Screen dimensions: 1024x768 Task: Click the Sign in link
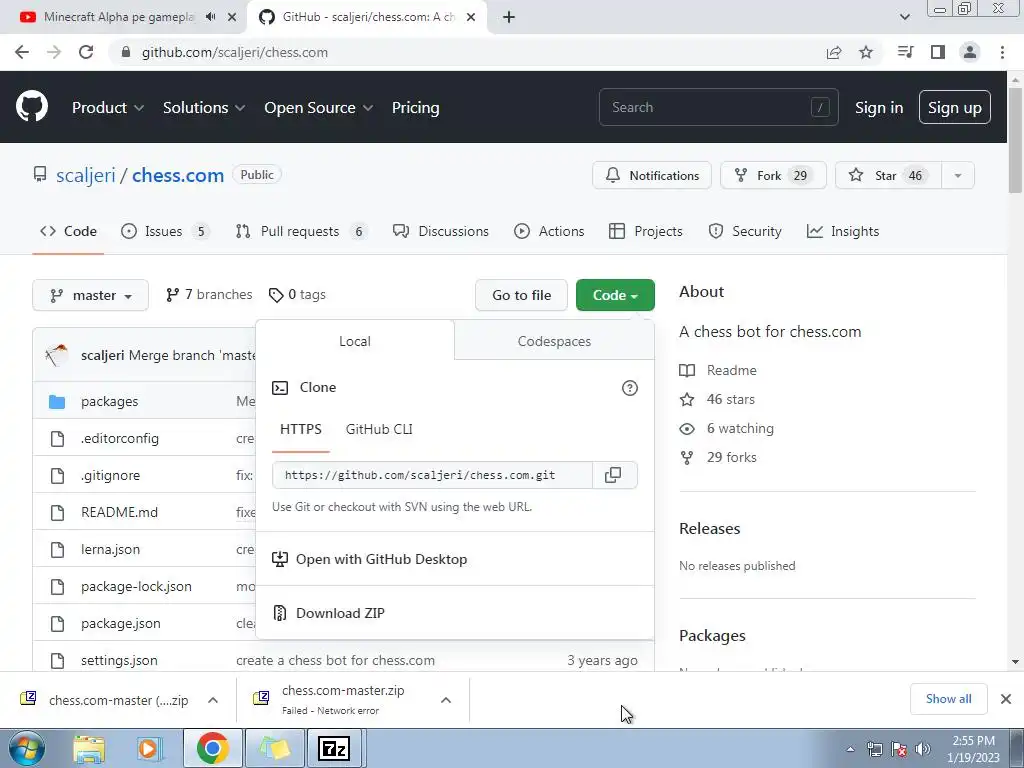(879, 107)
